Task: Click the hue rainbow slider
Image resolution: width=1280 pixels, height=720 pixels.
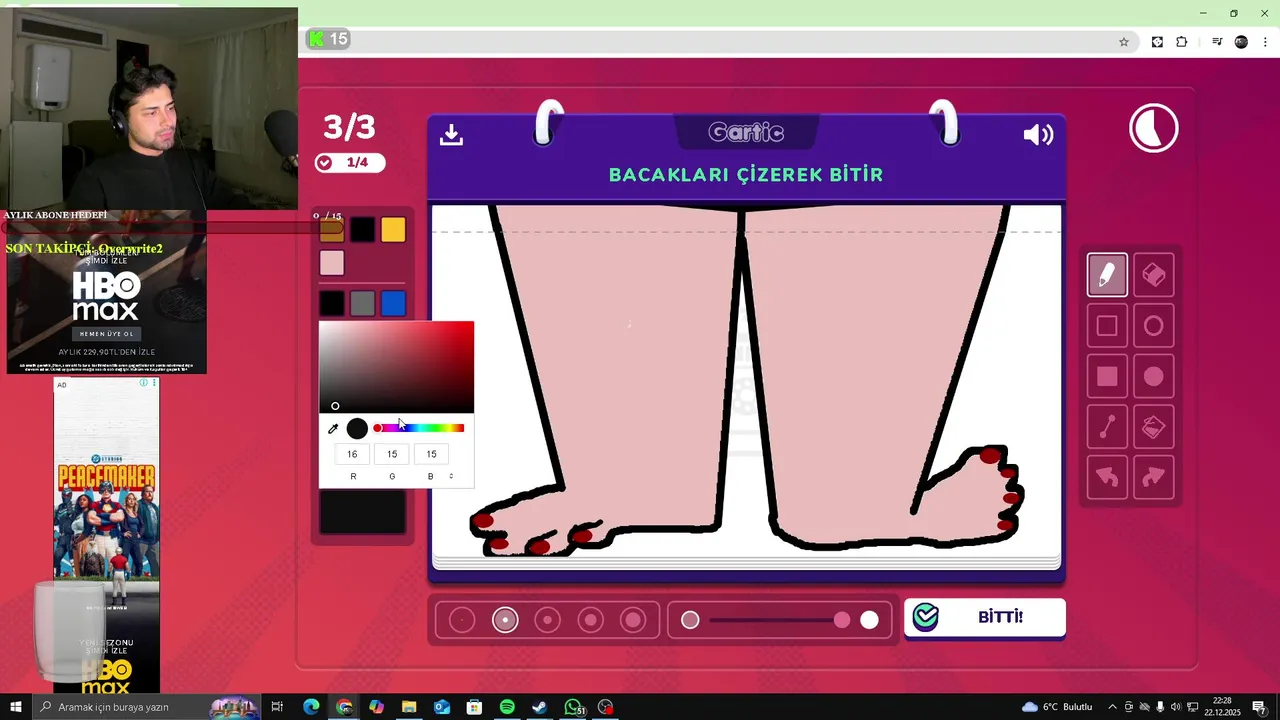Action: [419, 428]
